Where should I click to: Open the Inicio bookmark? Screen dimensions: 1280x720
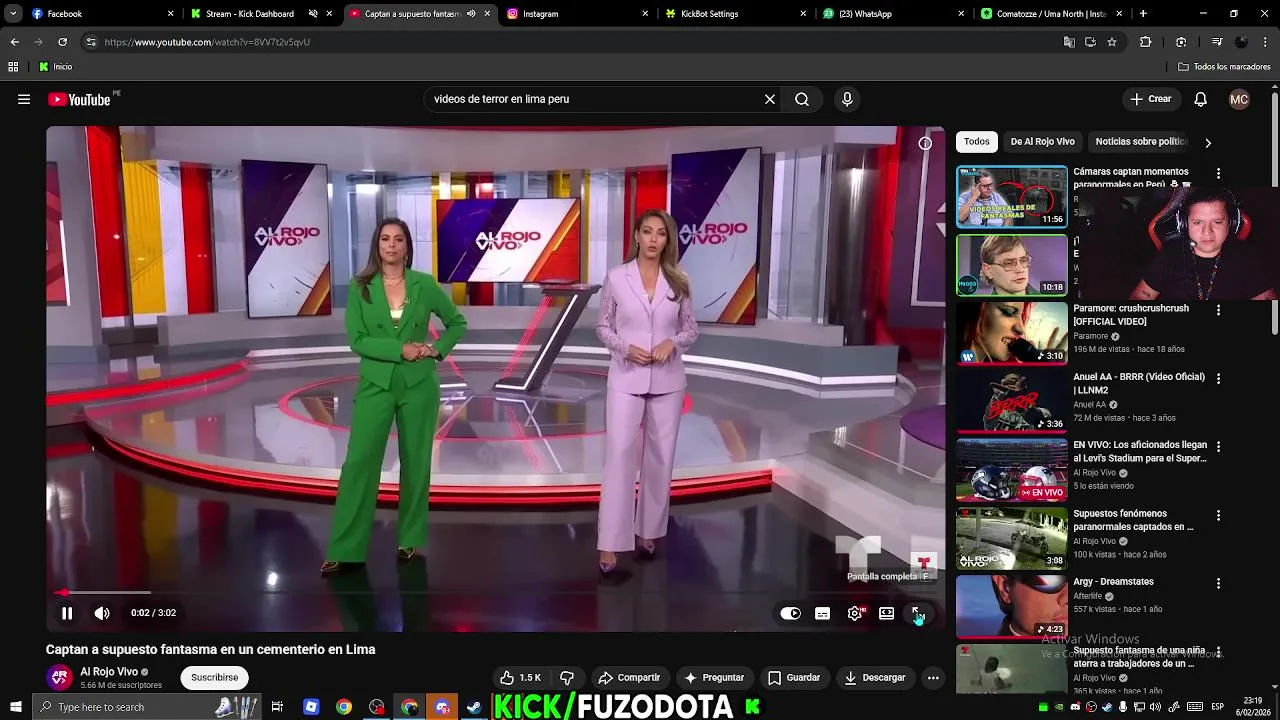pyautogui.click(x=56, y=67)
